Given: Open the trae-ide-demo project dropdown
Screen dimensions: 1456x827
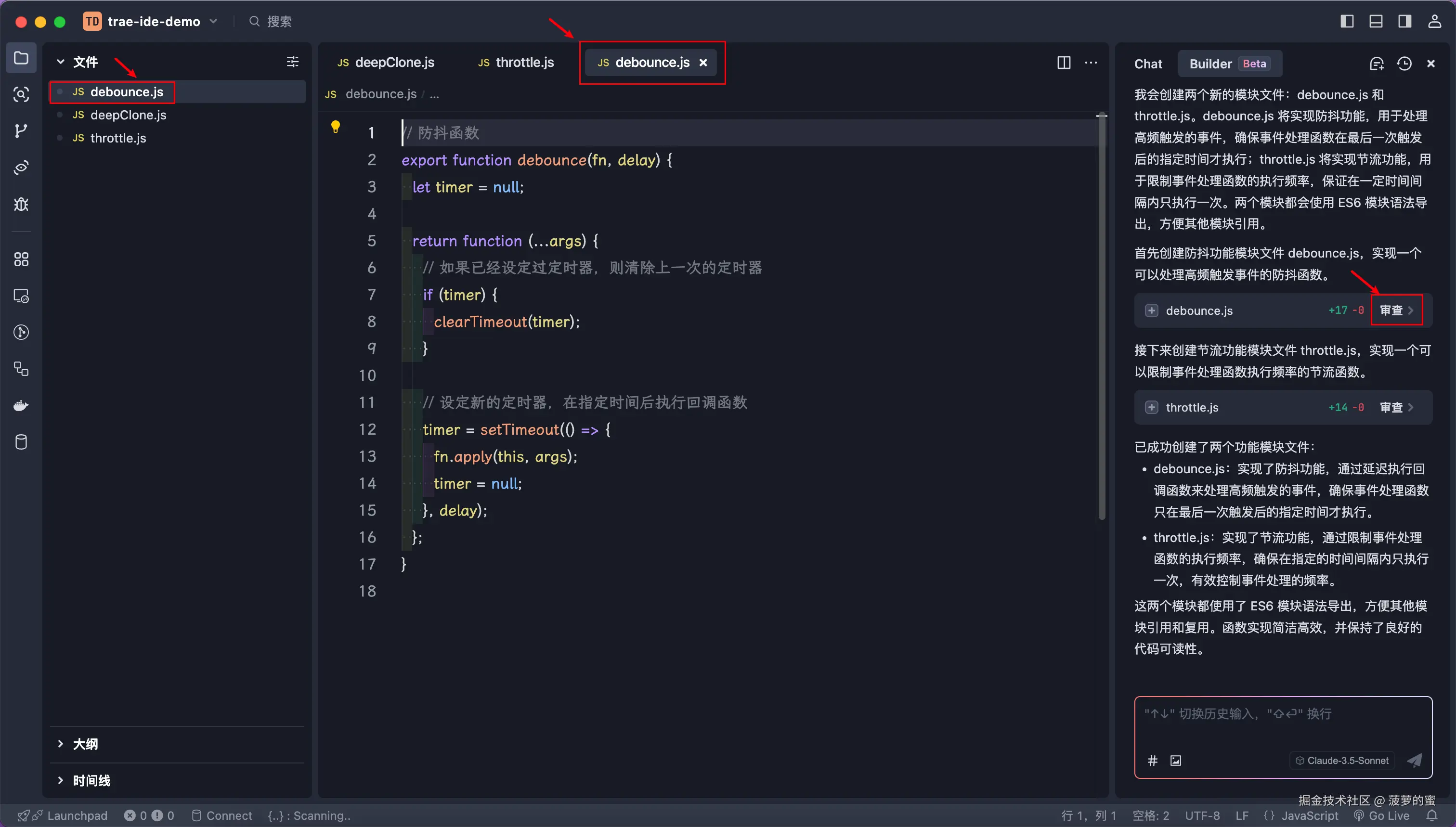Looking at the screenshot, I should (154, 22).
